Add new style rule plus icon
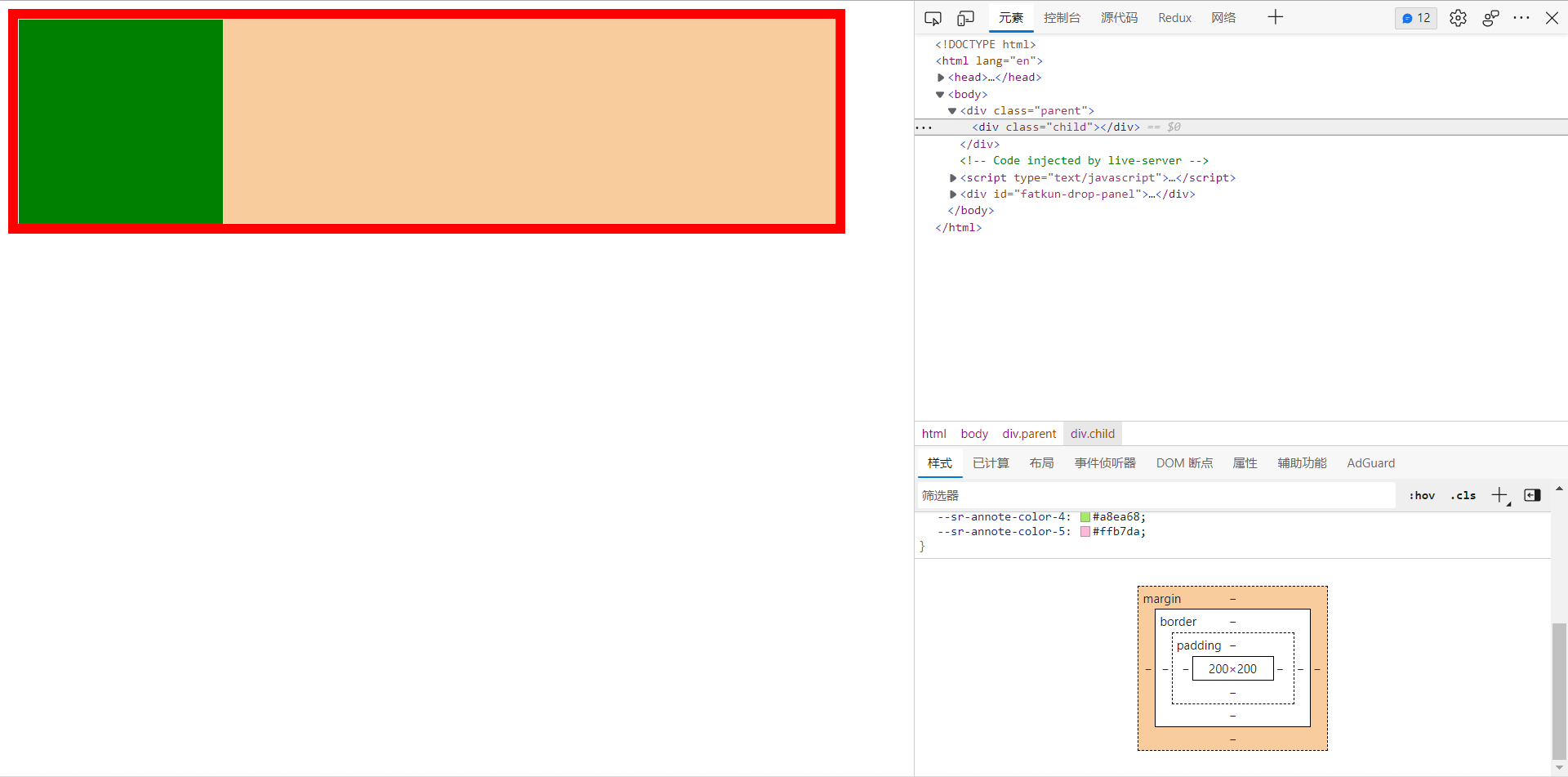This screenshot has width=1568, height=777. [x=1500, y=496]
